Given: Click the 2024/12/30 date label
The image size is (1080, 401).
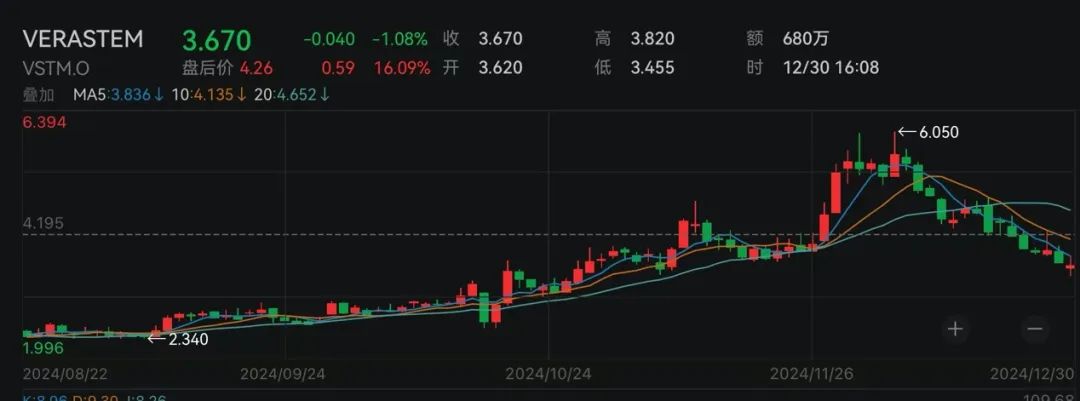Looking at the screenshot, I should 1032,373.
